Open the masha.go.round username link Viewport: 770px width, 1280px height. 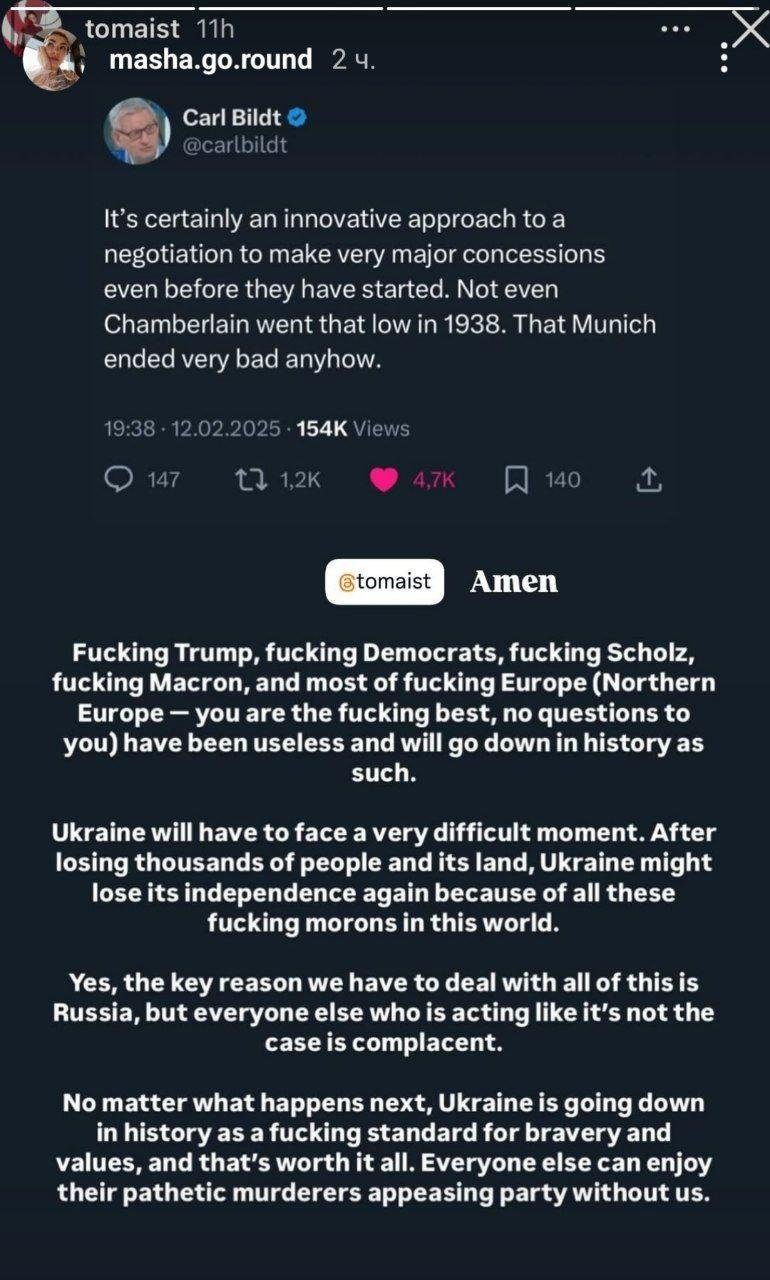pos(210,60)
